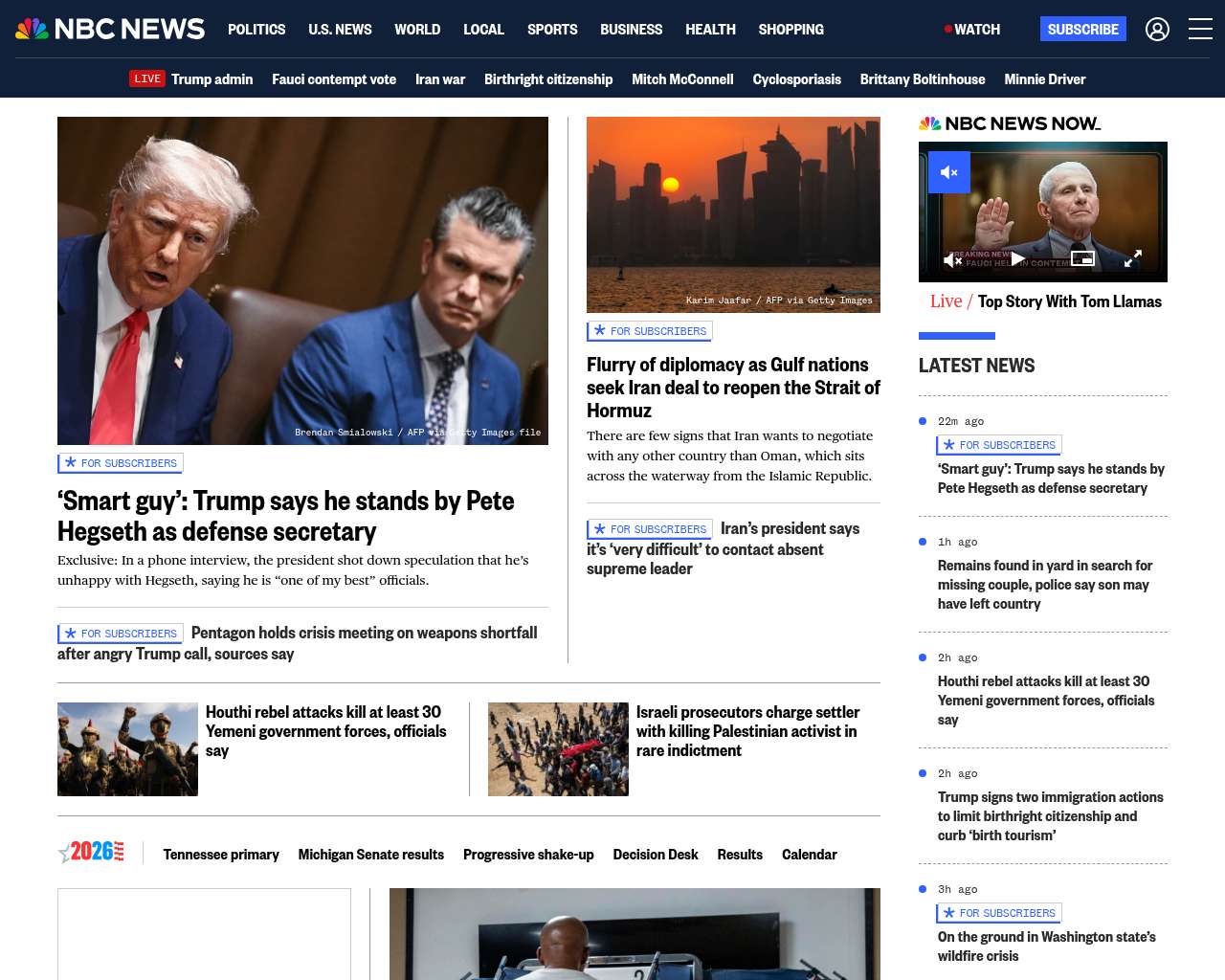Open Pentagon crisis meeting weapons shortfall story
Viewport: 1225px width, 980px height.
tap(298, 643)
